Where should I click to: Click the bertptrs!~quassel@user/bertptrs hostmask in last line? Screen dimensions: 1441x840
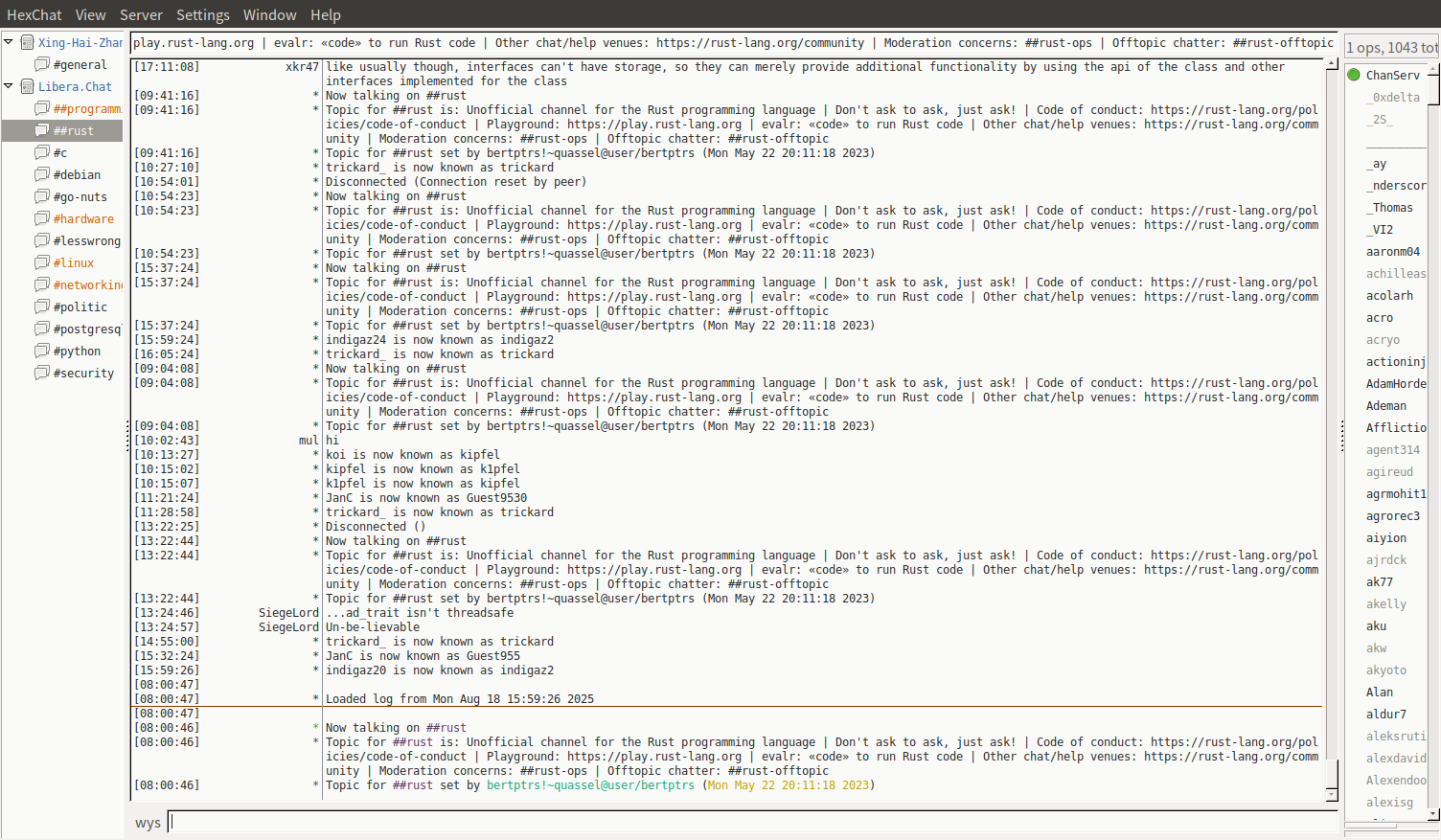(590, 785)
